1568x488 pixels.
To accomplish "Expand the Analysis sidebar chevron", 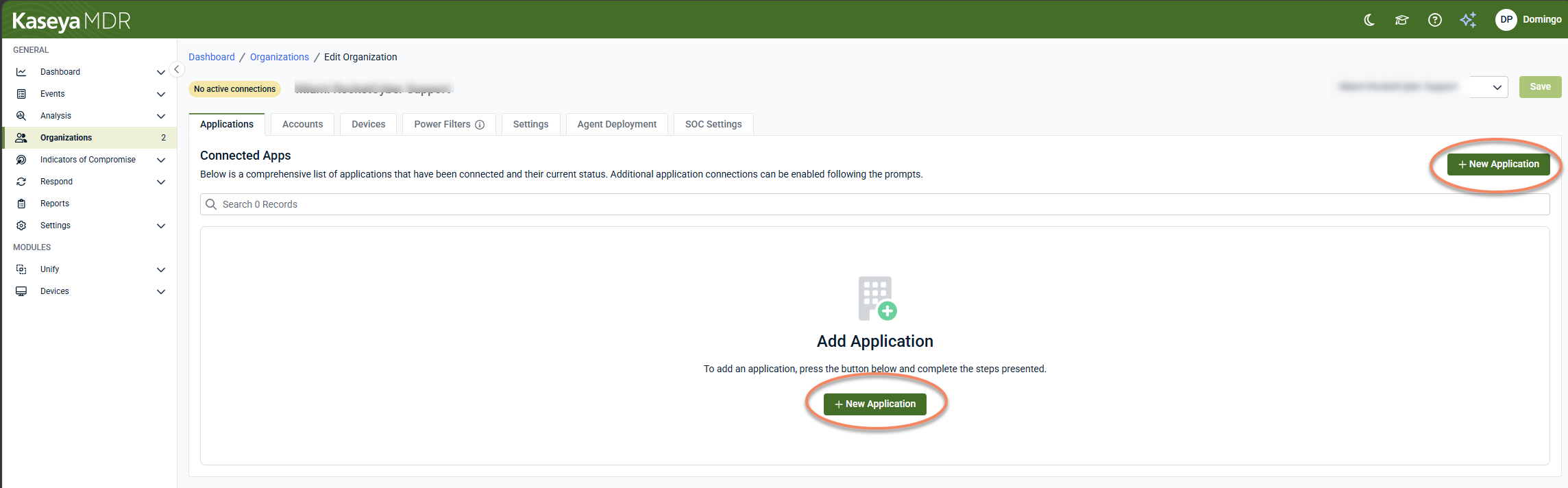I will (x=161, y=116).
